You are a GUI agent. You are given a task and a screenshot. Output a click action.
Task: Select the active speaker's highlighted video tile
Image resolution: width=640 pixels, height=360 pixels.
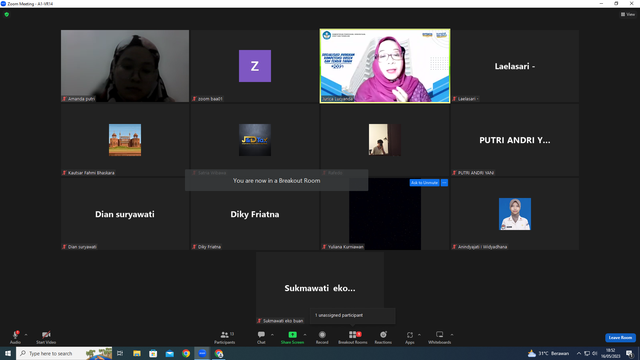[385, 66]
